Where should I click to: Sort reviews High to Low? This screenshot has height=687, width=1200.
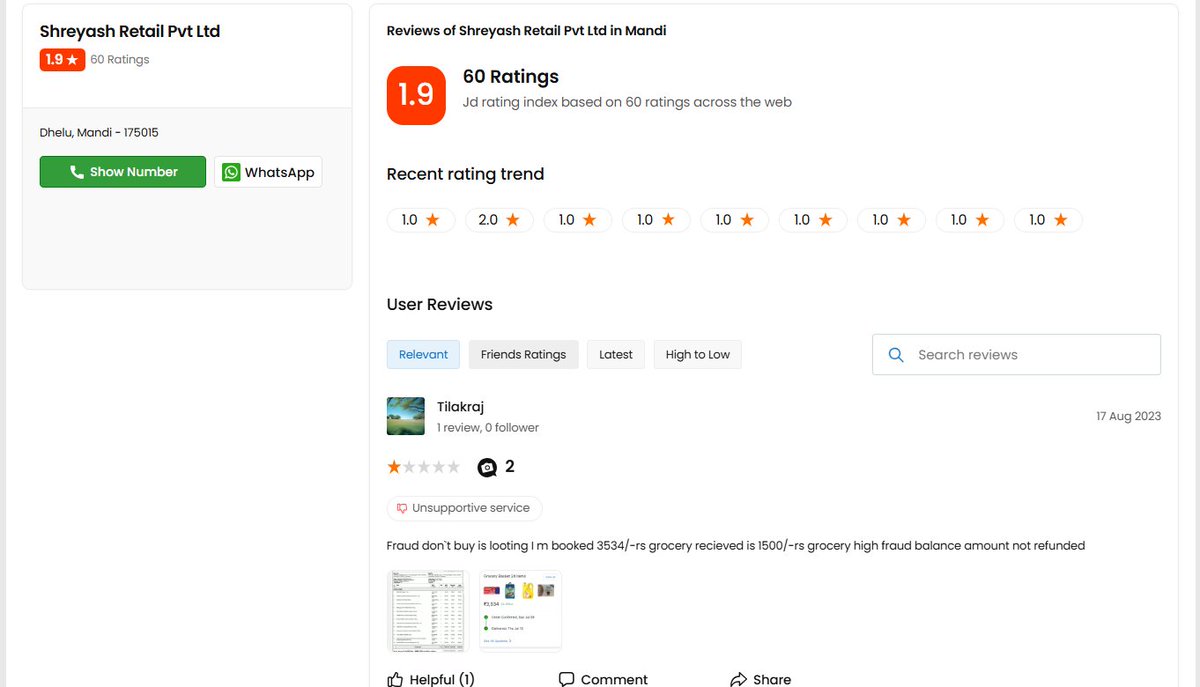698,355
